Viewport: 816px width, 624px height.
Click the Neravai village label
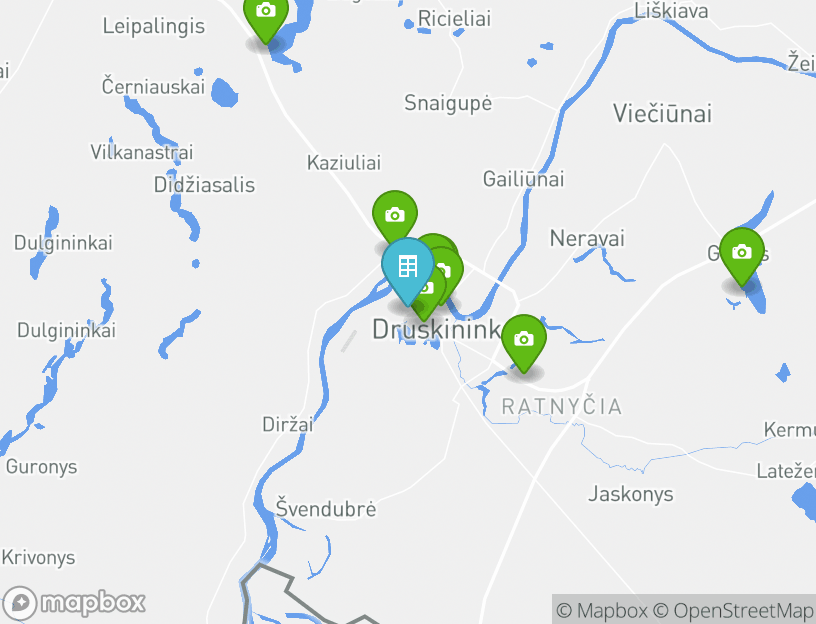587,238
